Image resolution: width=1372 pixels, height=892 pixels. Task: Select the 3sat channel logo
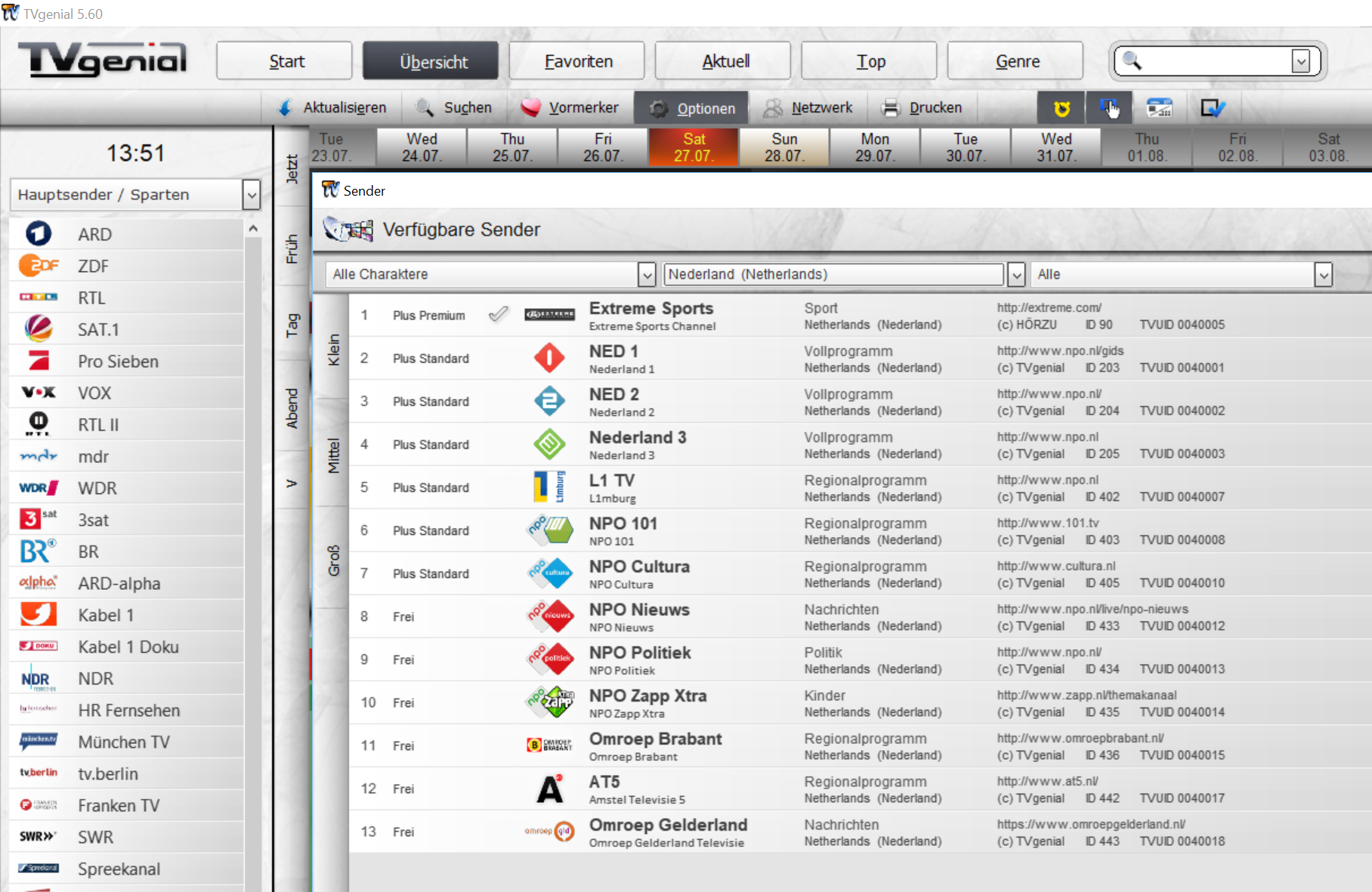(x=39, y=519)
